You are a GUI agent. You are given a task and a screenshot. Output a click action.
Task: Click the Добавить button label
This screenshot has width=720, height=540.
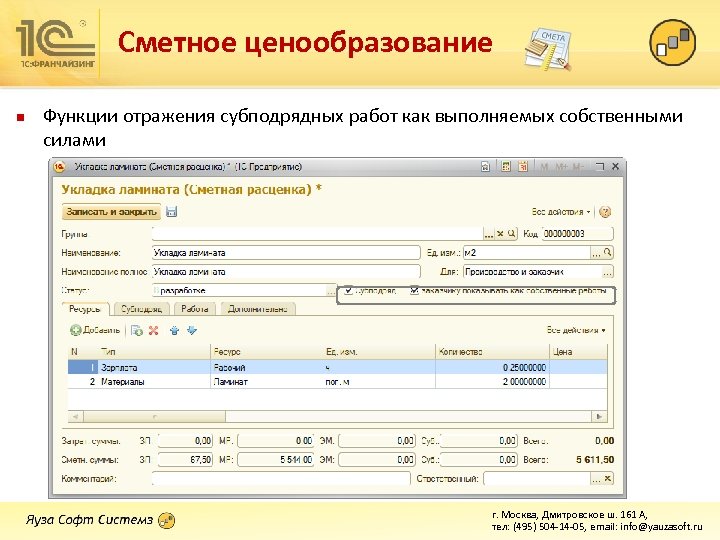(x=101, y=330)
